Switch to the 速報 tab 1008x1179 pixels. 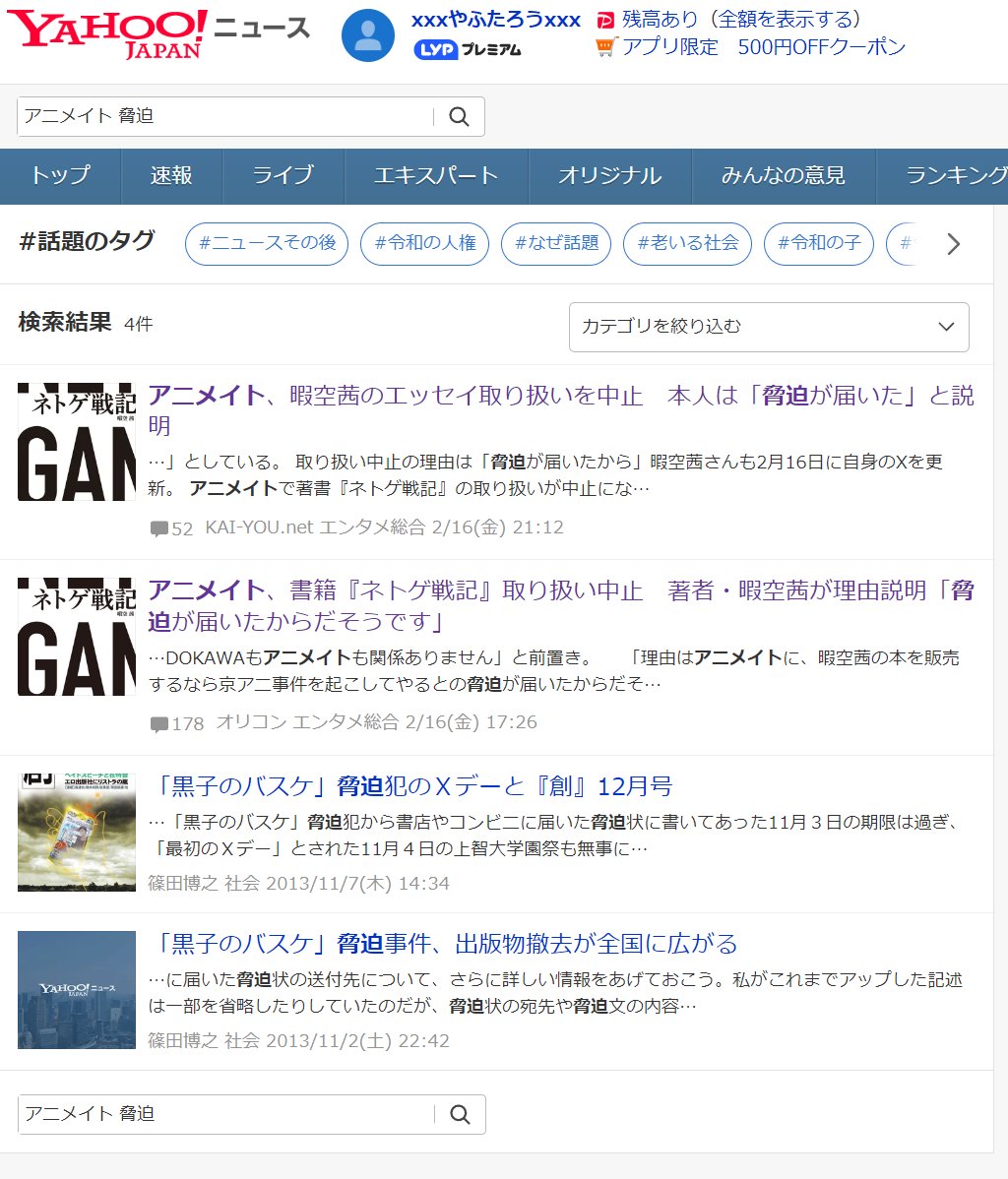click(x=171, y=176)
